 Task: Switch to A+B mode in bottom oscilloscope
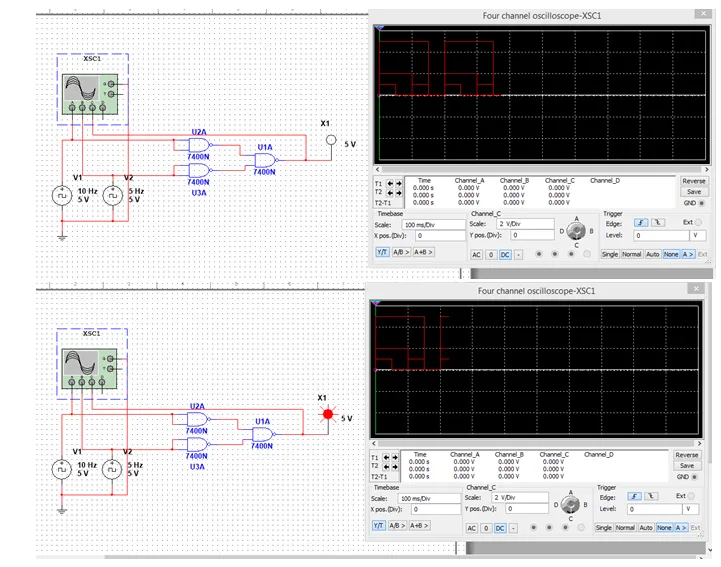[420, 525]
